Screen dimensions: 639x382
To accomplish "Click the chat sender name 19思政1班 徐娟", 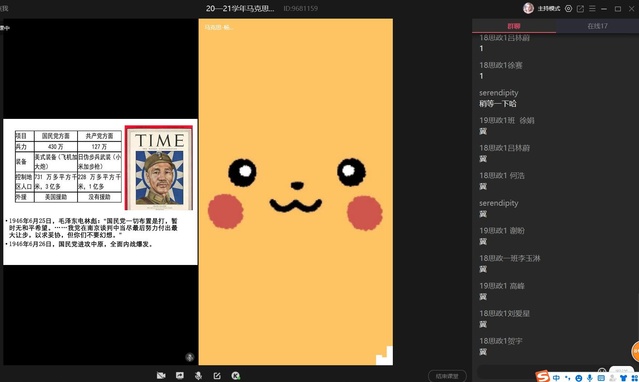I will pyautogui.click(x=507, y=120).
